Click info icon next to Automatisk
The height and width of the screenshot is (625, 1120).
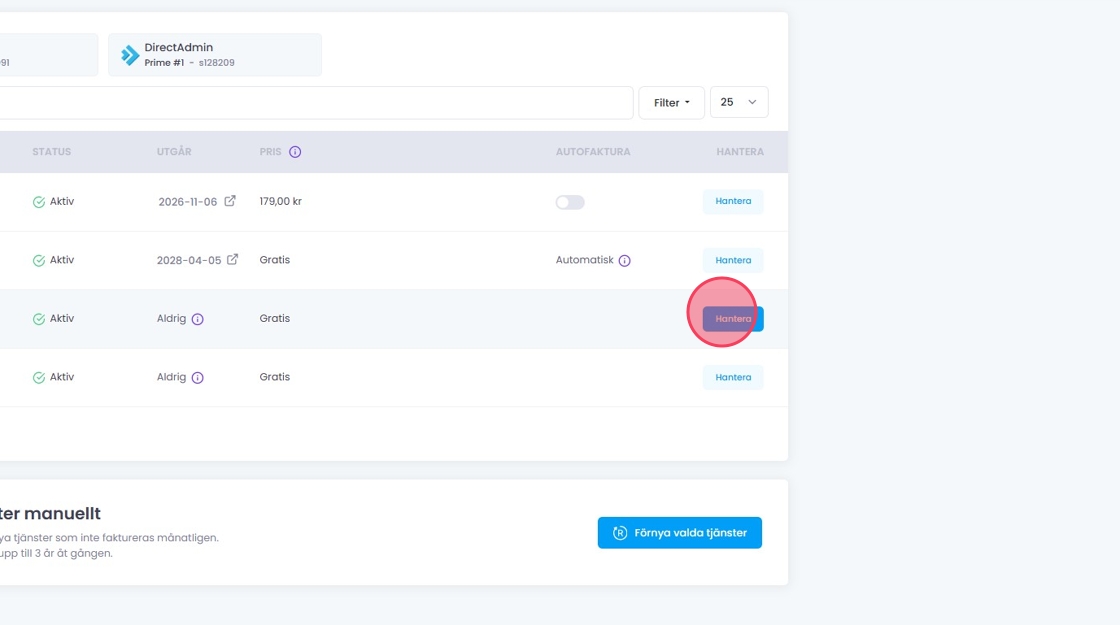point(624,261)
